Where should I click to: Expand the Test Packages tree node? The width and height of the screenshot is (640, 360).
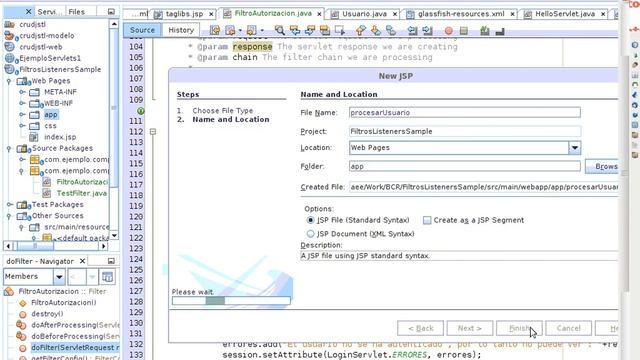9,204
